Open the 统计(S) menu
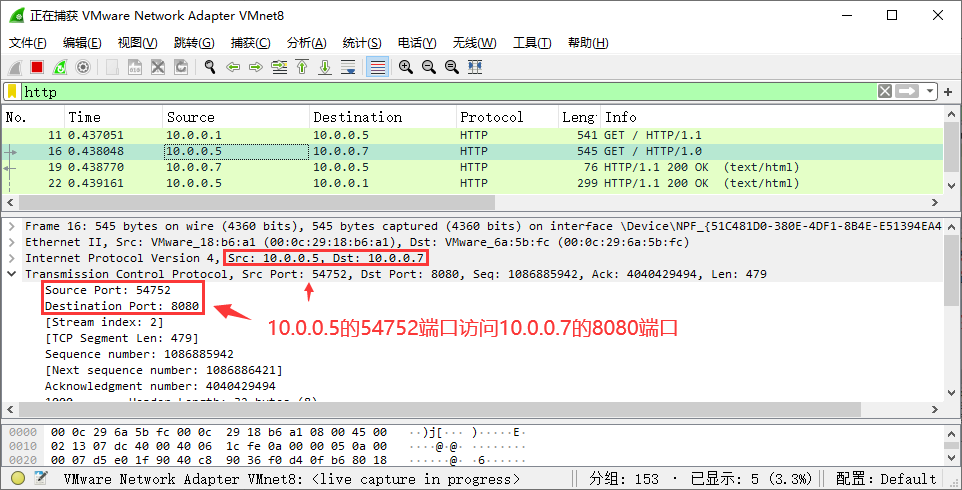 pos(362,43)
